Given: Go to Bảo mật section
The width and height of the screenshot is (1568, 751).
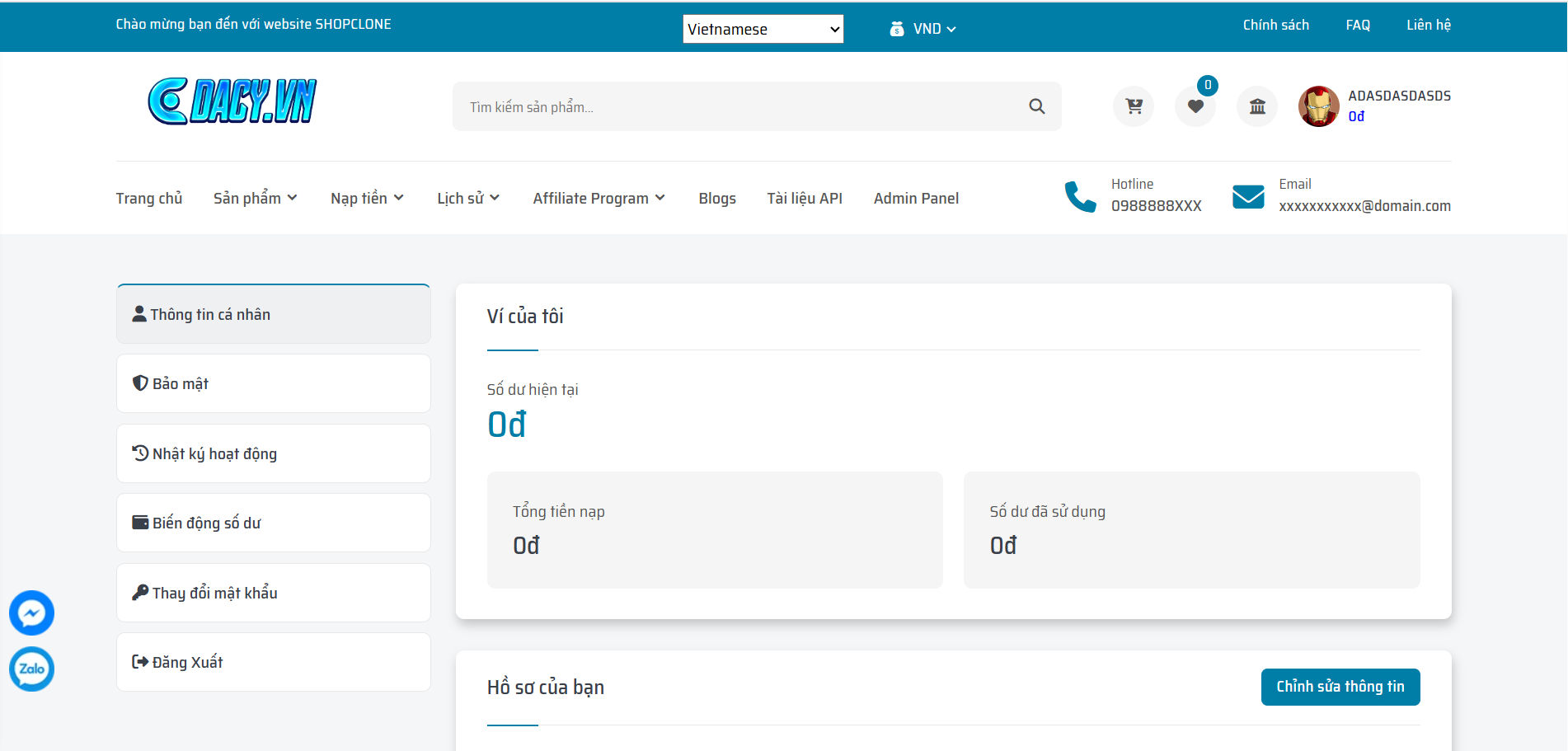Looking at the screenshot, I should click(x=274, y=384).
